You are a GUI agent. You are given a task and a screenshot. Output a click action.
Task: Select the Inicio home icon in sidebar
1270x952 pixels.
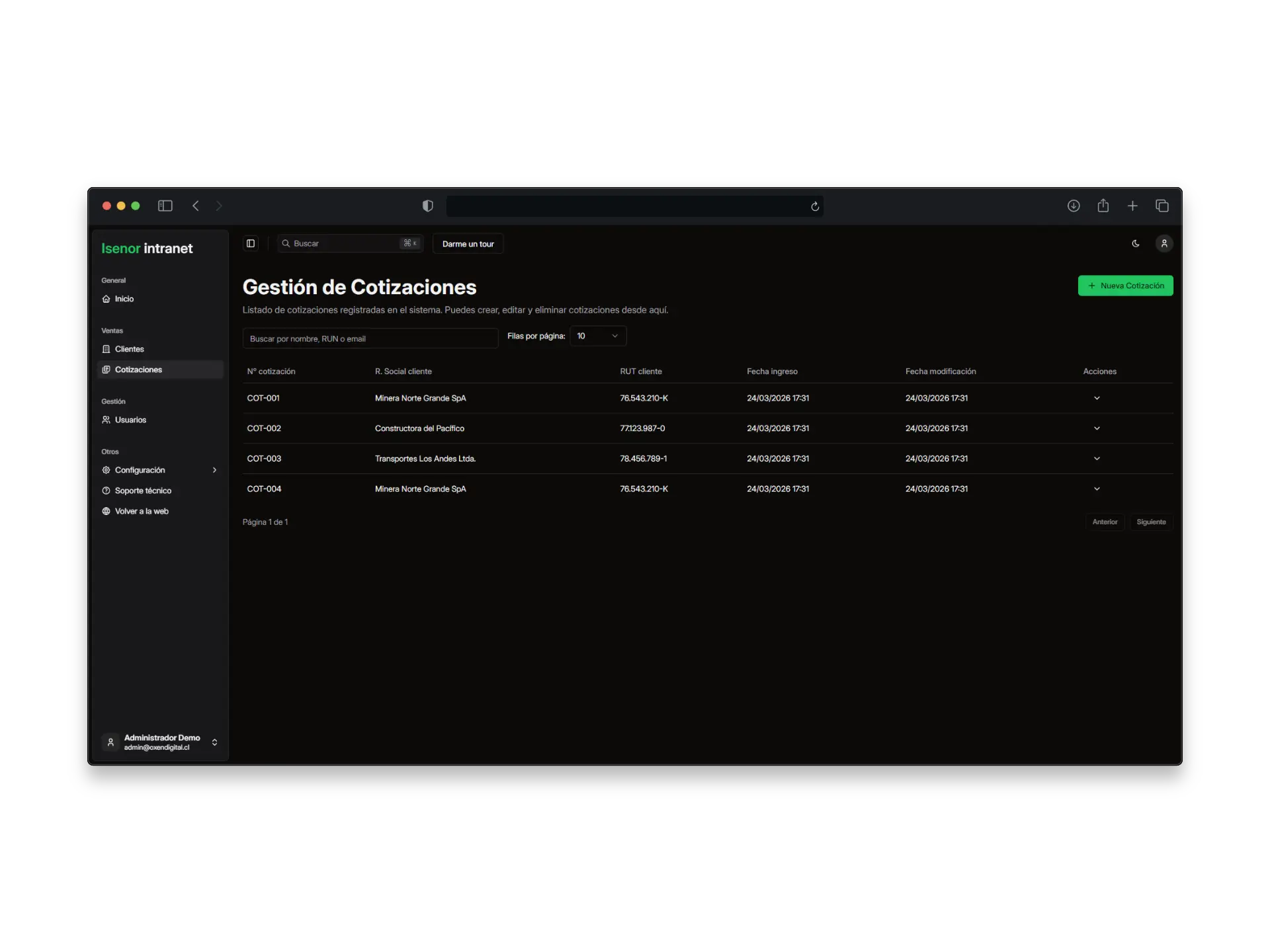pyautogui.click(x=106, y=299)
